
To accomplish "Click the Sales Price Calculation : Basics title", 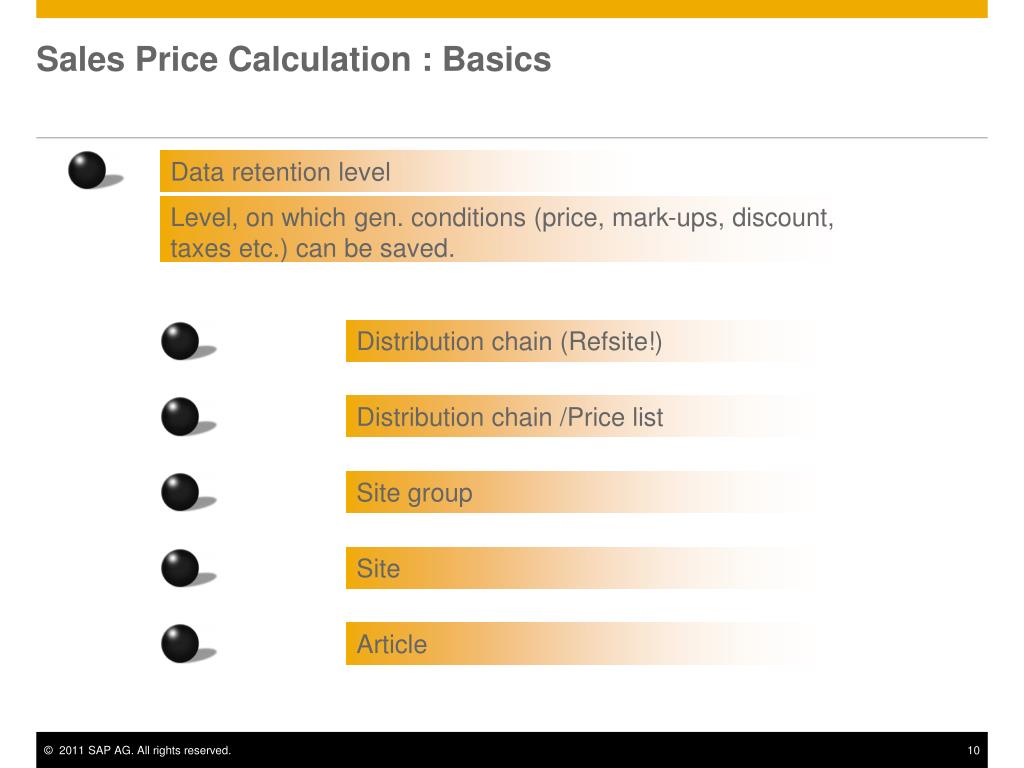I will point(294,59).
